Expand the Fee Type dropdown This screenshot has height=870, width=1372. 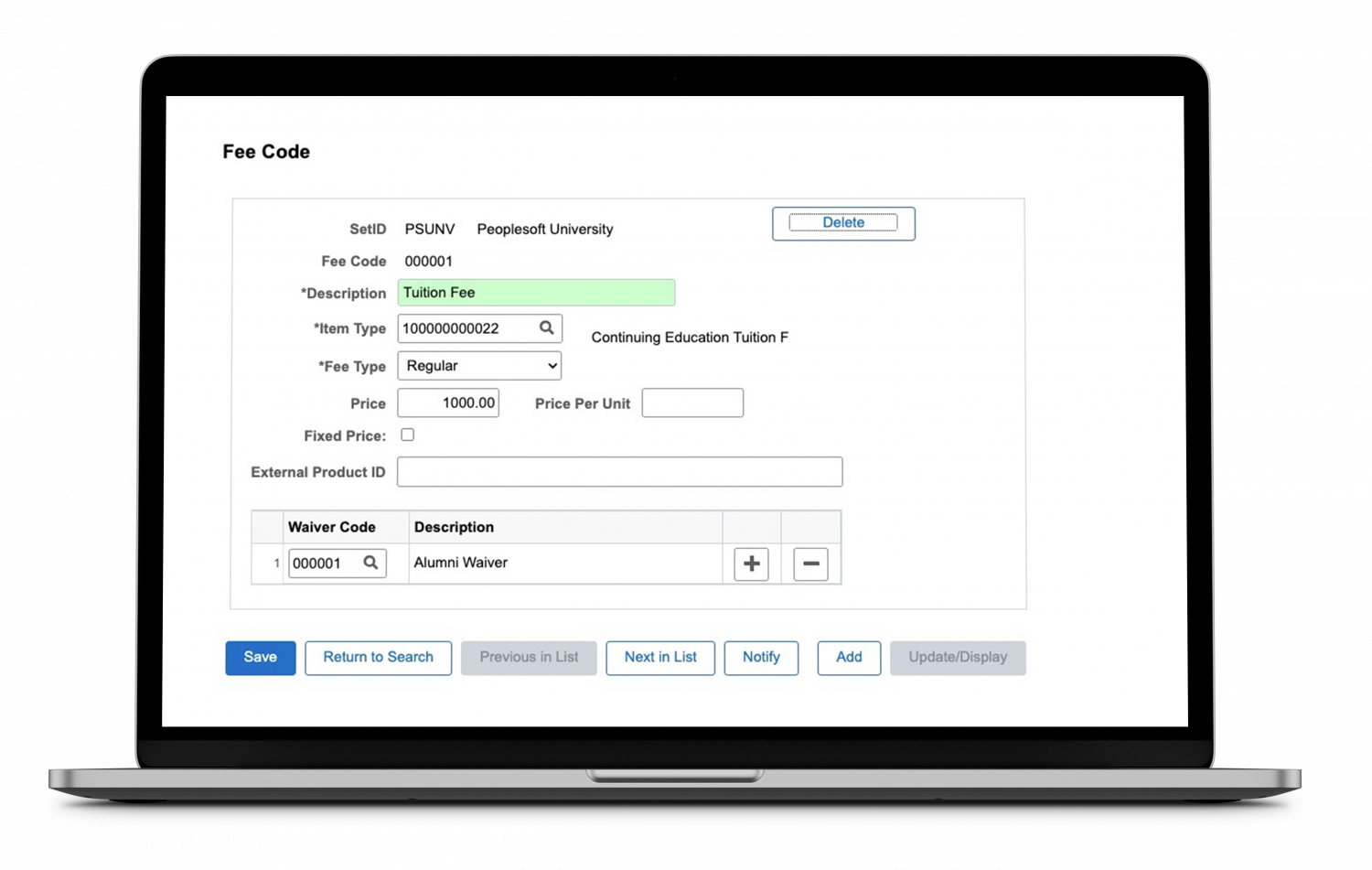coord(479,366)
